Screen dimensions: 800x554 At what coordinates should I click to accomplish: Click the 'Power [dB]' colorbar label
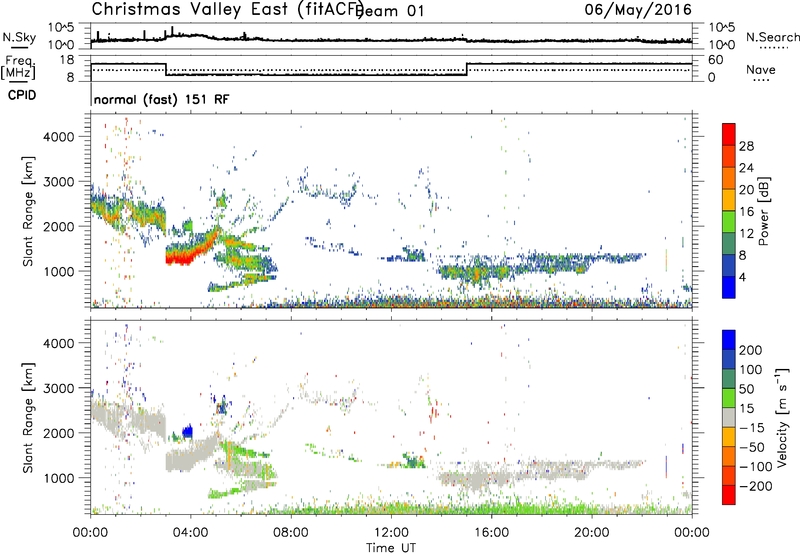coord(763,211)
